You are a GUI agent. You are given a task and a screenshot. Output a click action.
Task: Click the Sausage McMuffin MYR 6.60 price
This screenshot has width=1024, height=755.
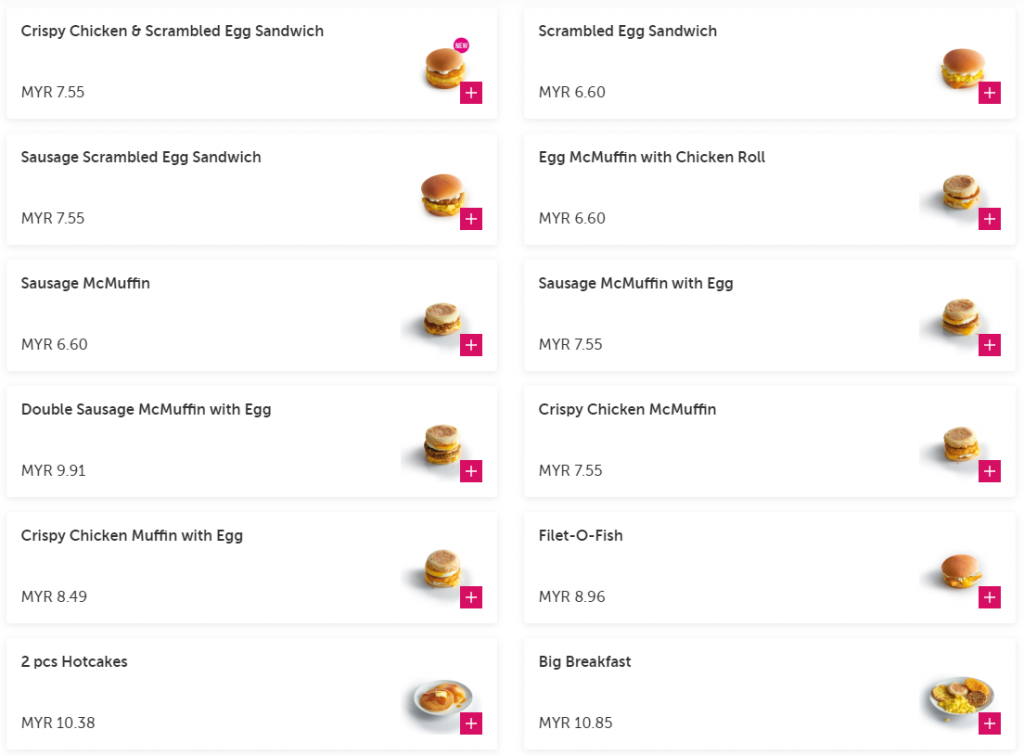(54, 345)
